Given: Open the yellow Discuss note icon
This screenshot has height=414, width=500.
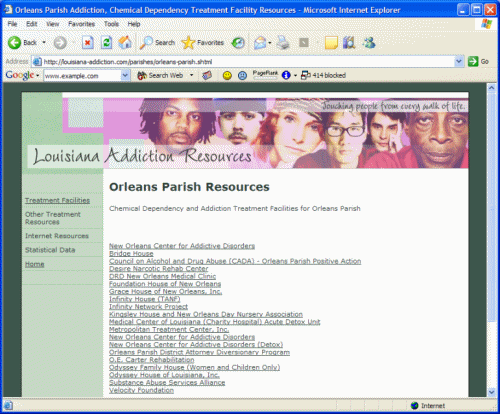Looking at the screenshot, I should (331, 43).
